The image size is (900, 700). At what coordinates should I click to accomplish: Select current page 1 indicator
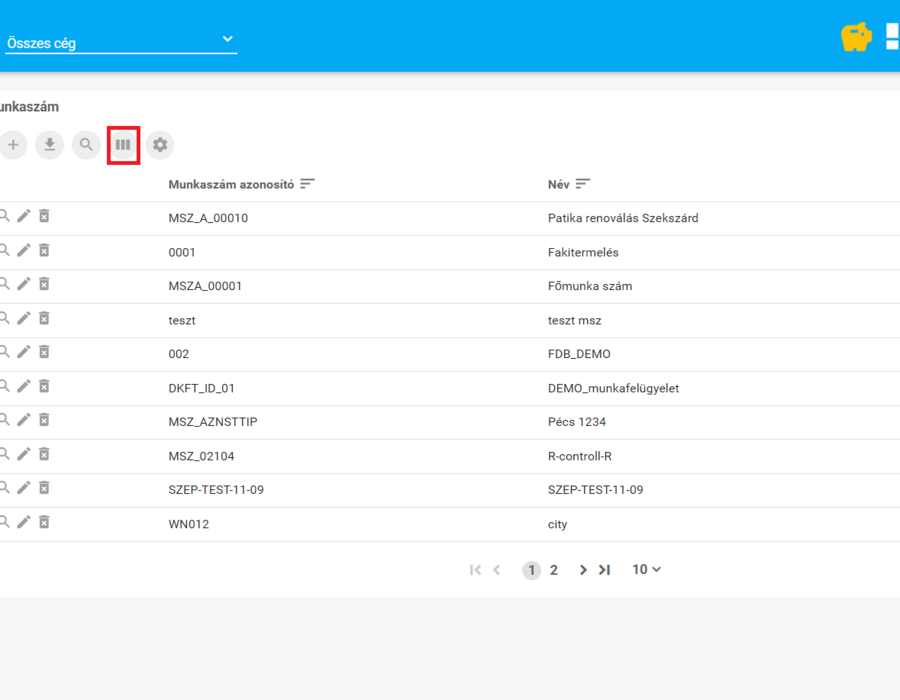[532, 570]
